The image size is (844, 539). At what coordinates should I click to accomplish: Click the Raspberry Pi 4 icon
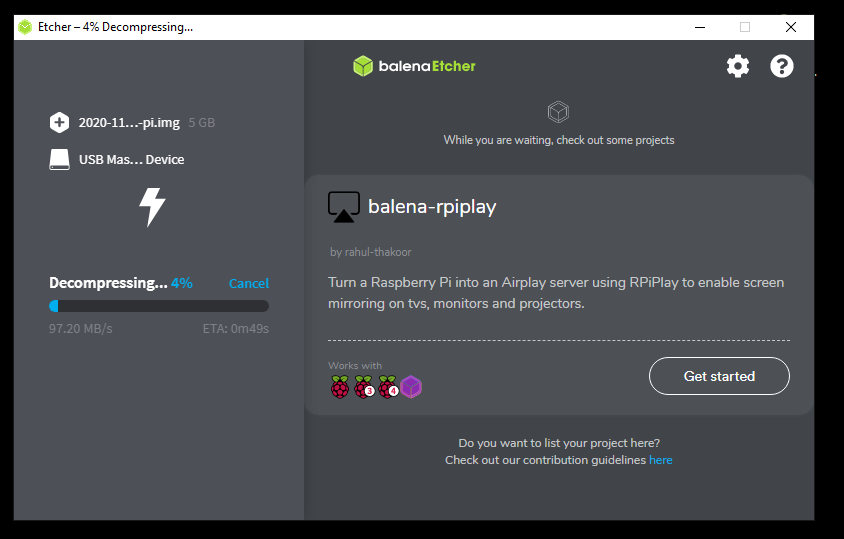click(x=388, y=387)
